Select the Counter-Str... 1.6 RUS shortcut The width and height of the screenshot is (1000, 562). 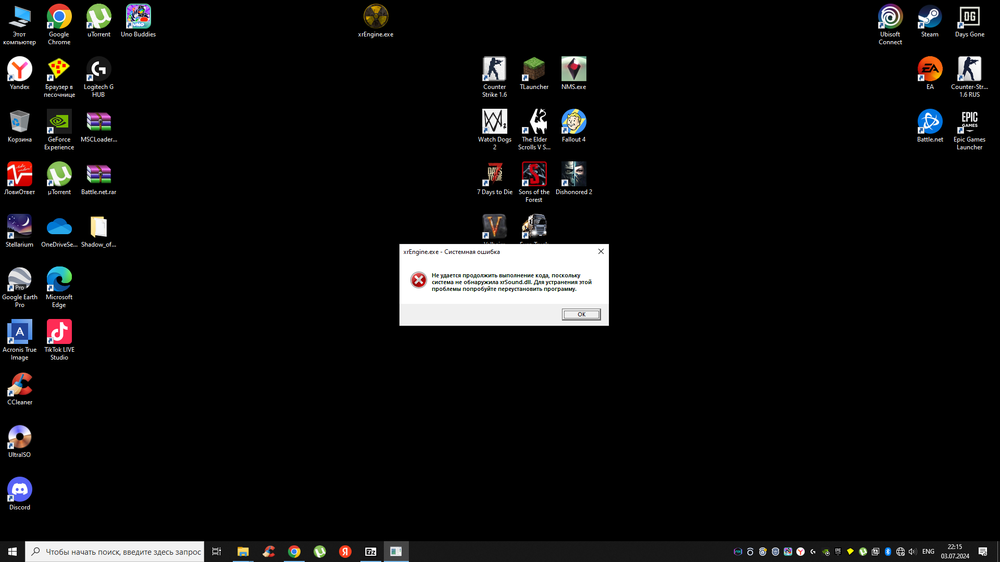(969, 77)
